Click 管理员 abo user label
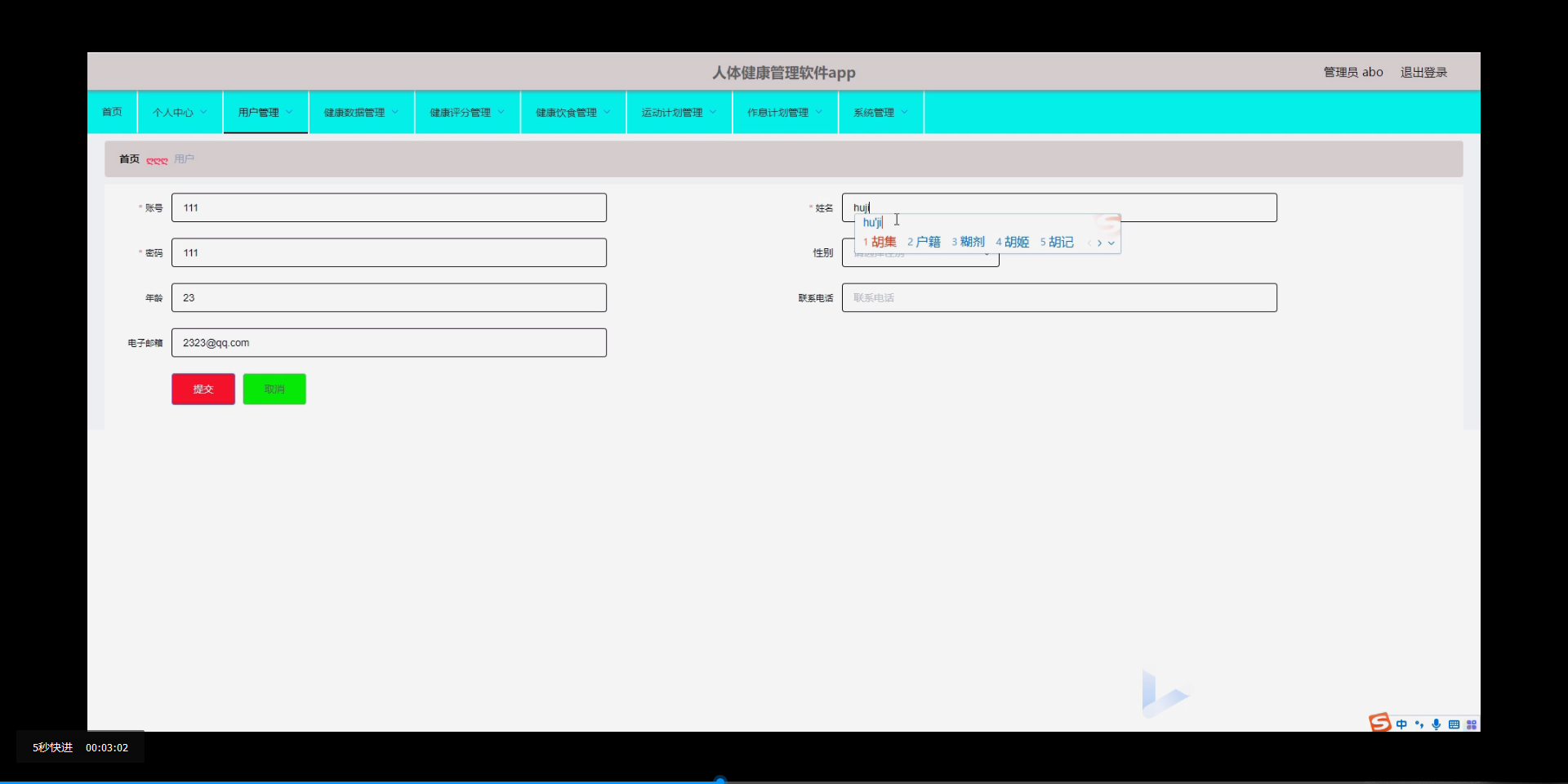Image resolution: width=1568 pixels, height=784 pixels. click(x=1353, y=72)
